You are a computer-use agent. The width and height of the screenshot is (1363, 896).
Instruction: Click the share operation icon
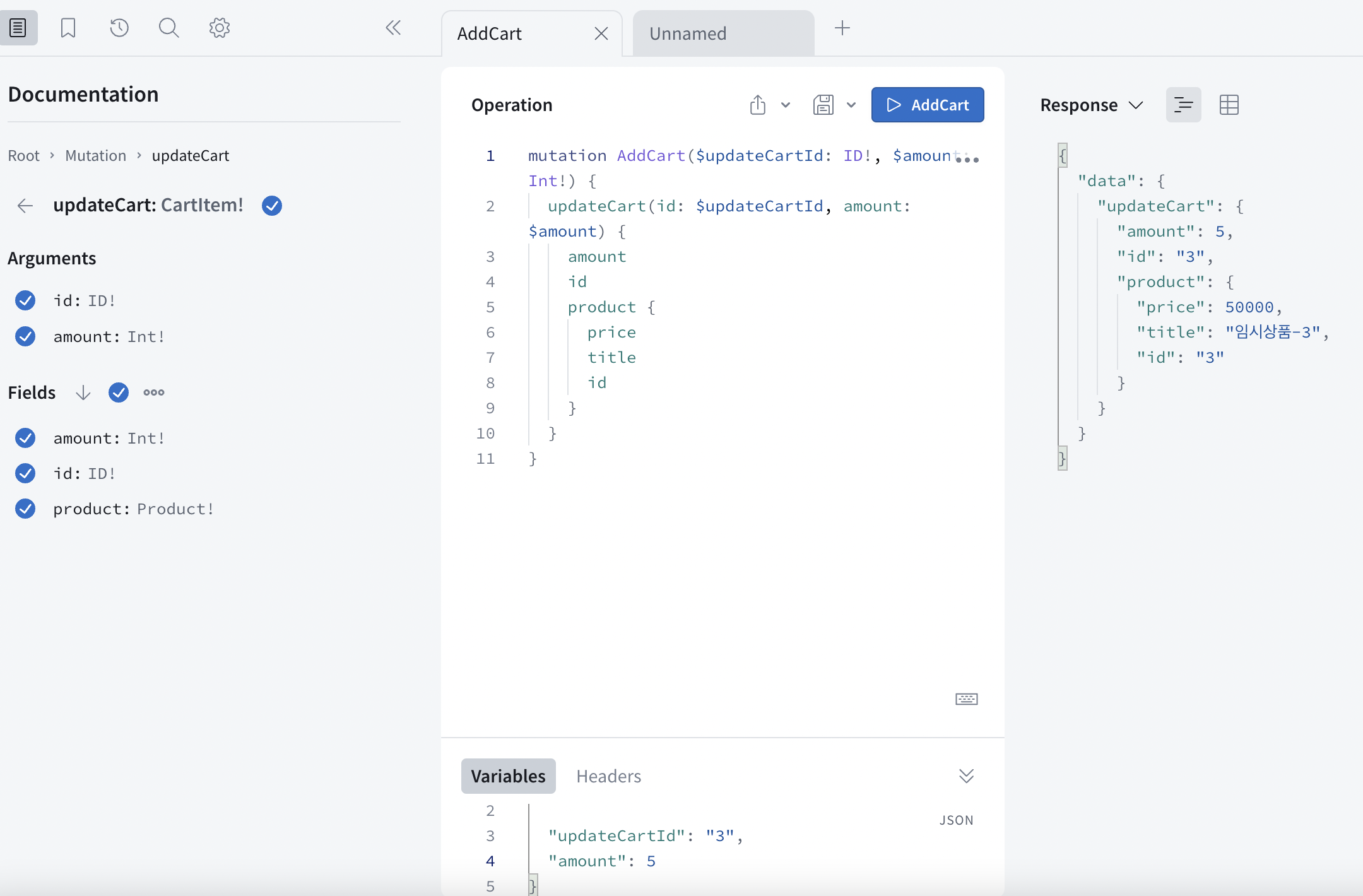click(x=758, y=105)
